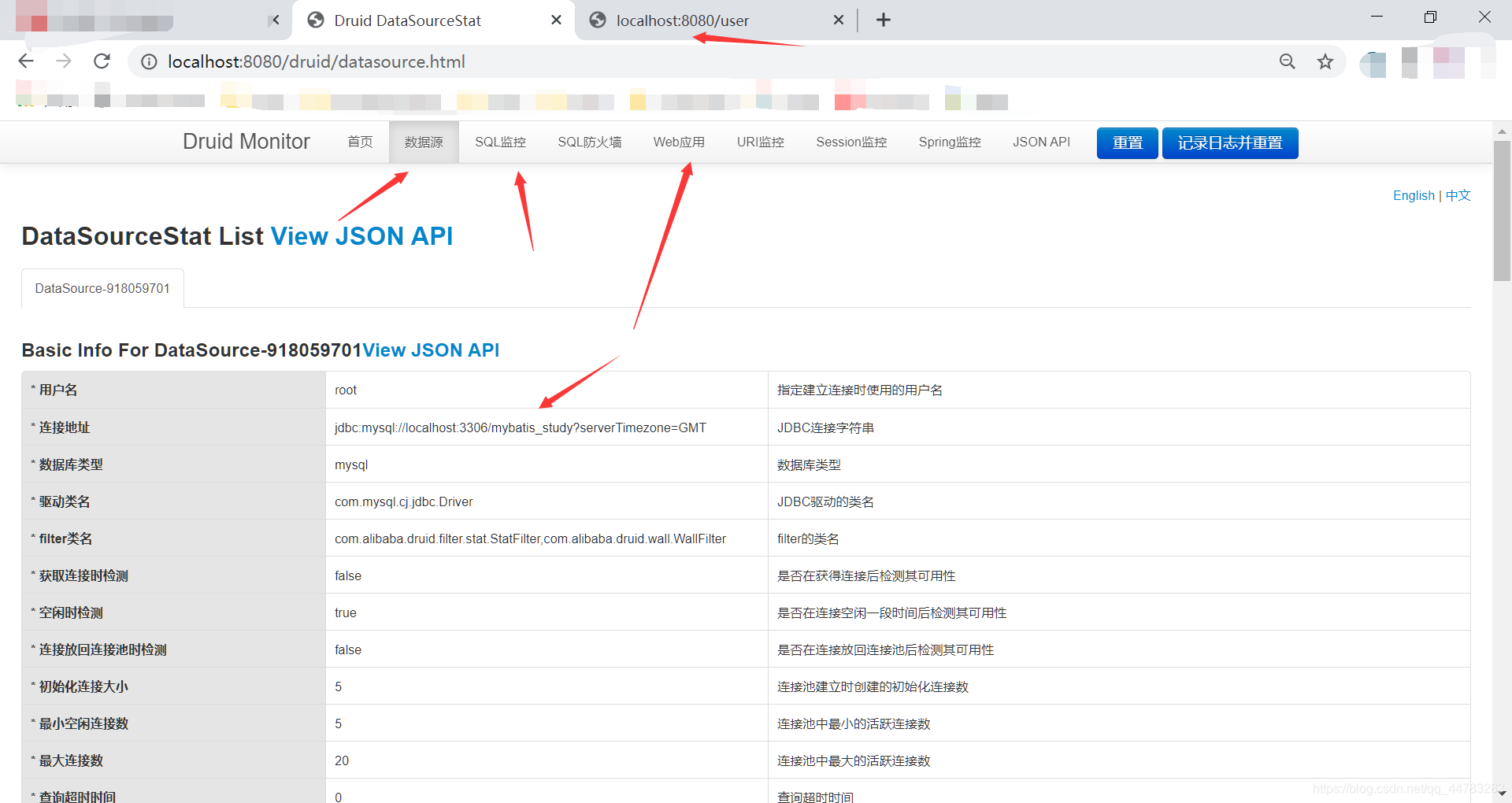Bookmark this page with the star icon
The height and width of the screenshot is (803, 1512).
pos(1325,61)
